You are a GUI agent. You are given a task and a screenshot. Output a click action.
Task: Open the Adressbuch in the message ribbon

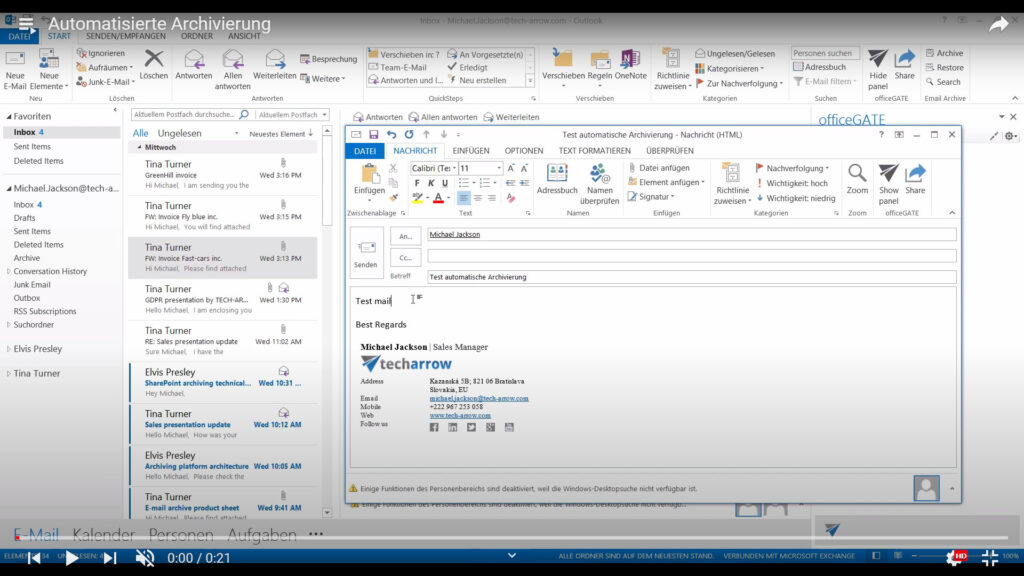(557, 178)
